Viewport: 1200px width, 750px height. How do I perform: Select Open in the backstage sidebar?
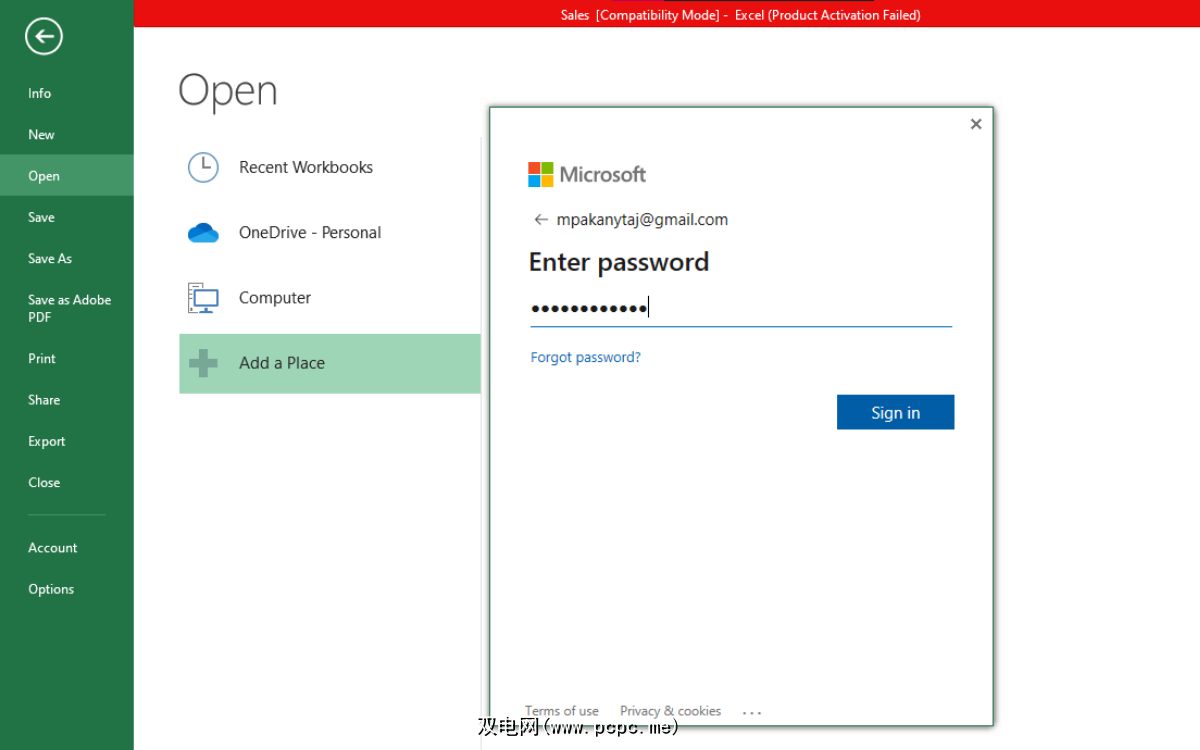(x=66, y=175)
